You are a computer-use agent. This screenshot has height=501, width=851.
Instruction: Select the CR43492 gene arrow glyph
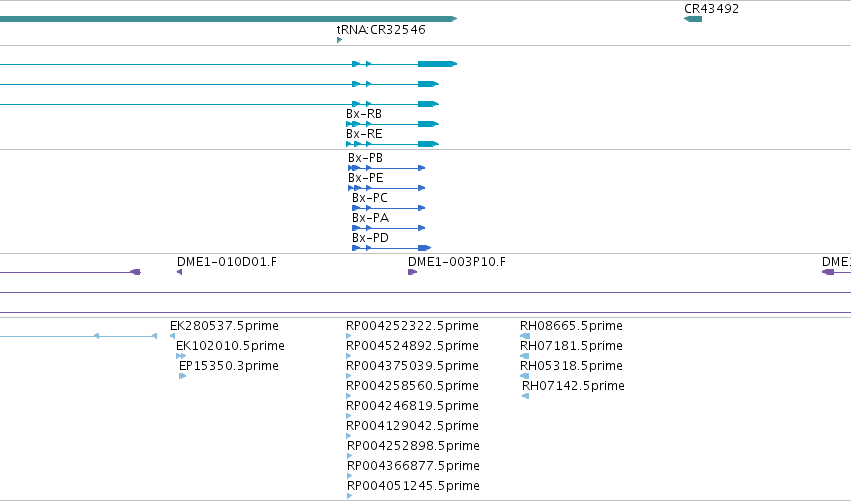coord(693,19)
